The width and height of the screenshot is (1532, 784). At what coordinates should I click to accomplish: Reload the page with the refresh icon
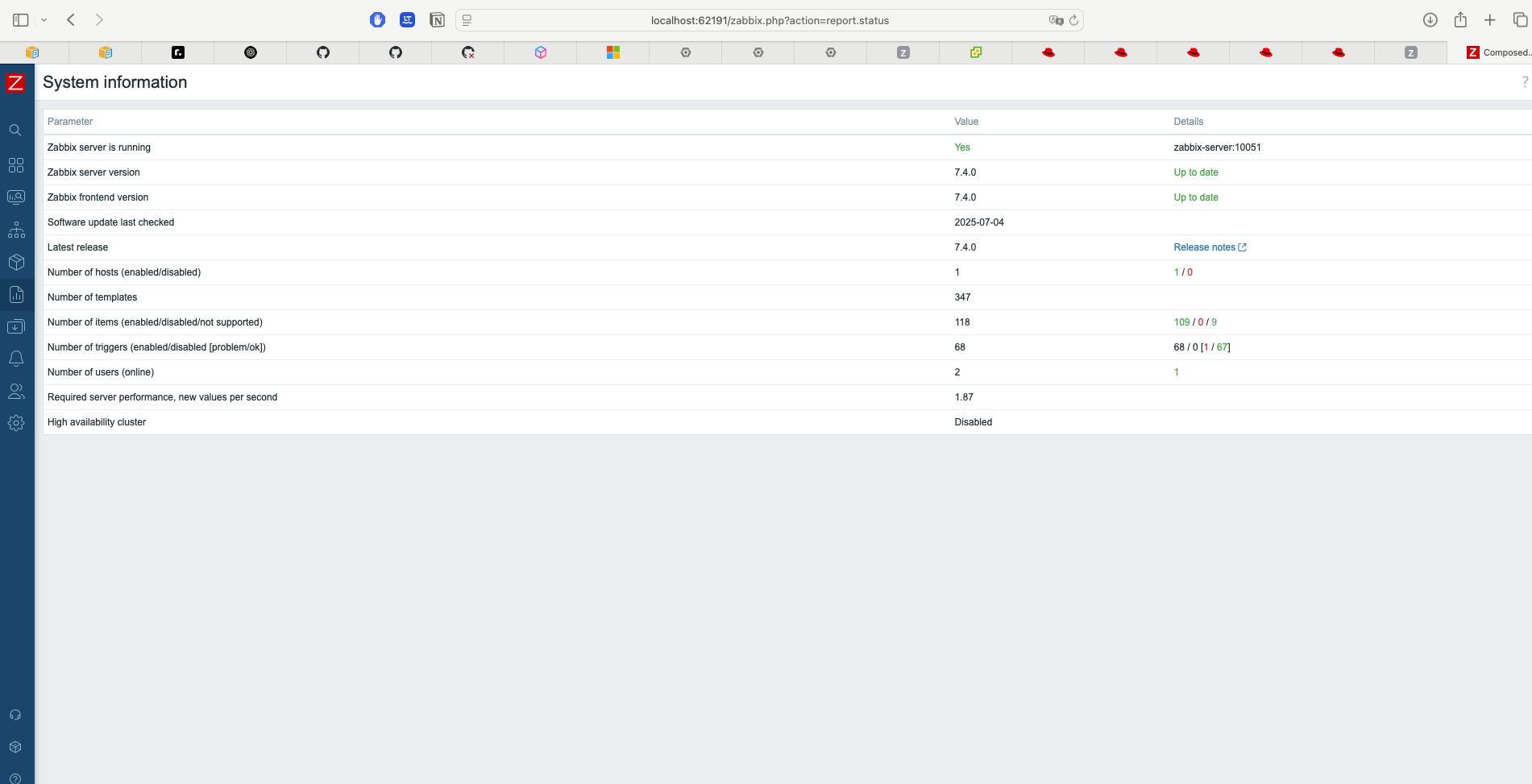1074,20
